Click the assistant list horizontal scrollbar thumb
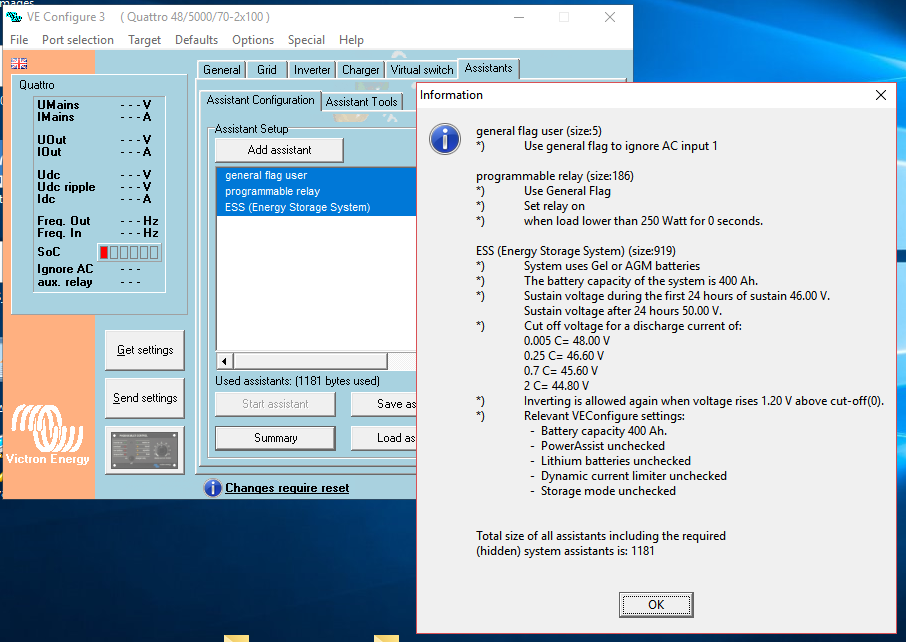The height and width of the screenshot is (642, 906). pos(310,361)
